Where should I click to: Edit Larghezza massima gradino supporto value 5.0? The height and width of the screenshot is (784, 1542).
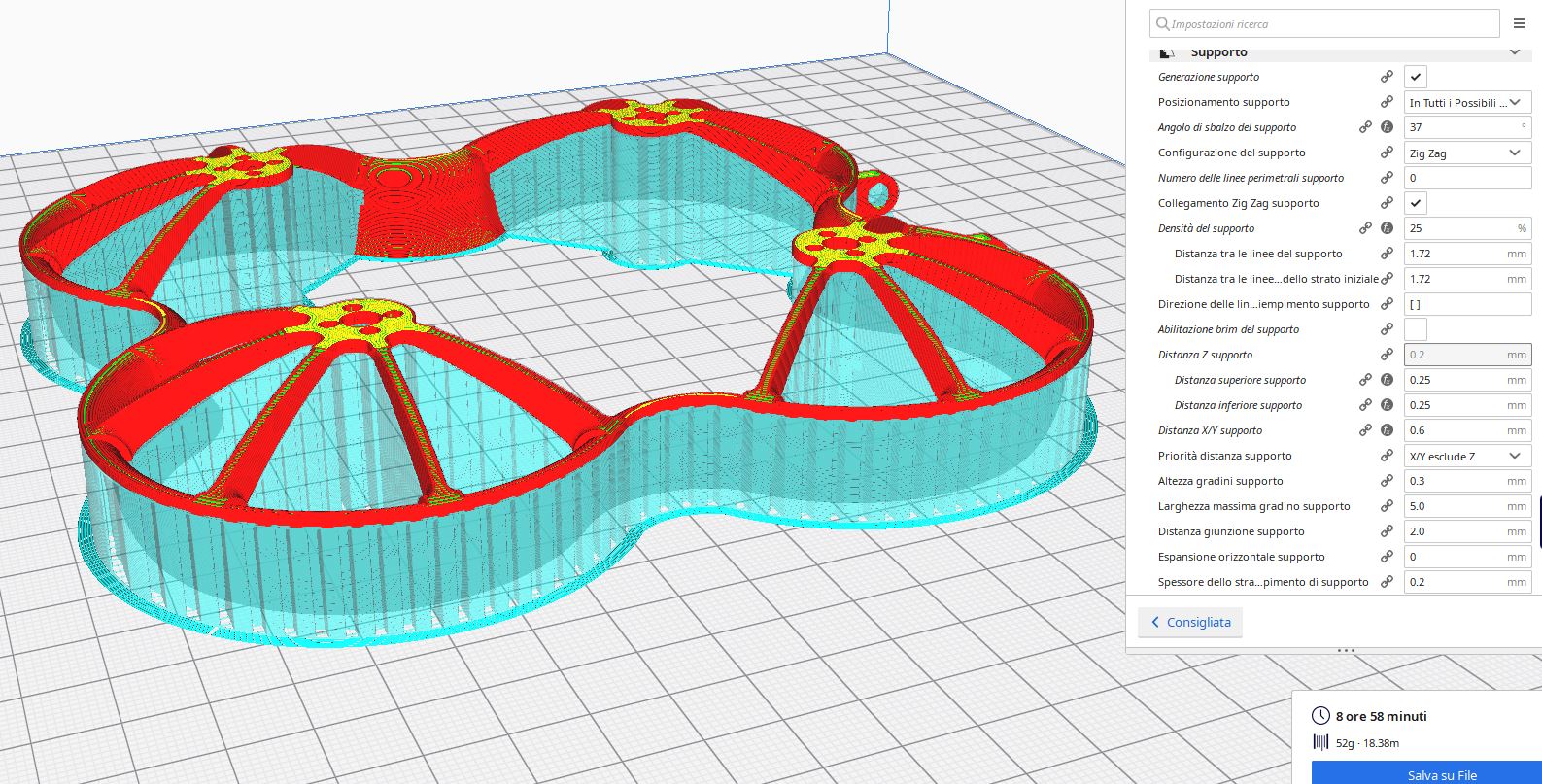[1467, 506]
